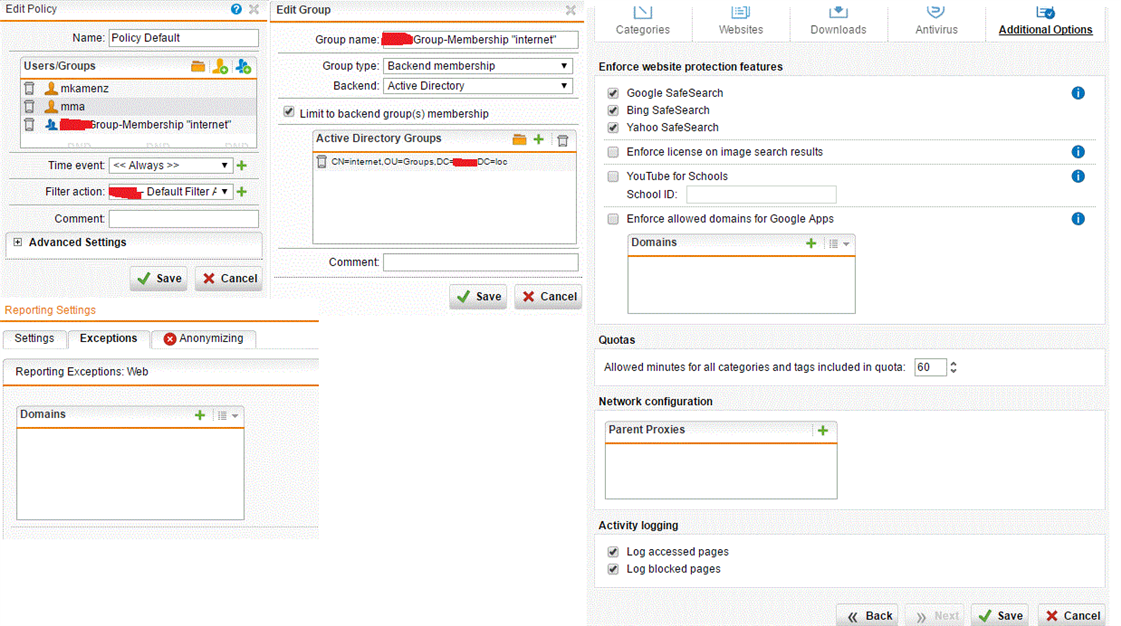Add new filter action with plus icon
Viewport: 1121px width, 626px height.
(x=242, y=192)
